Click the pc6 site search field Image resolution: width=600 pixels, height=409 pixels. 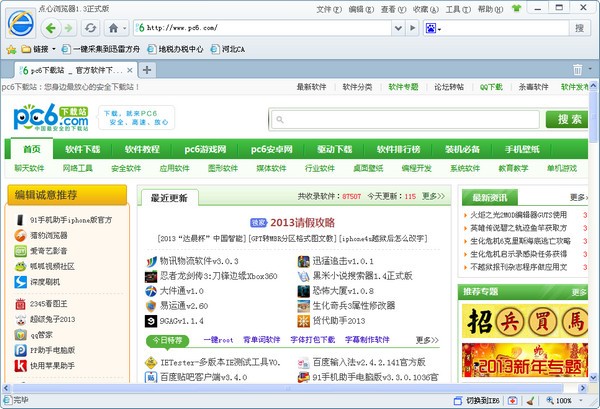[405, 120]
